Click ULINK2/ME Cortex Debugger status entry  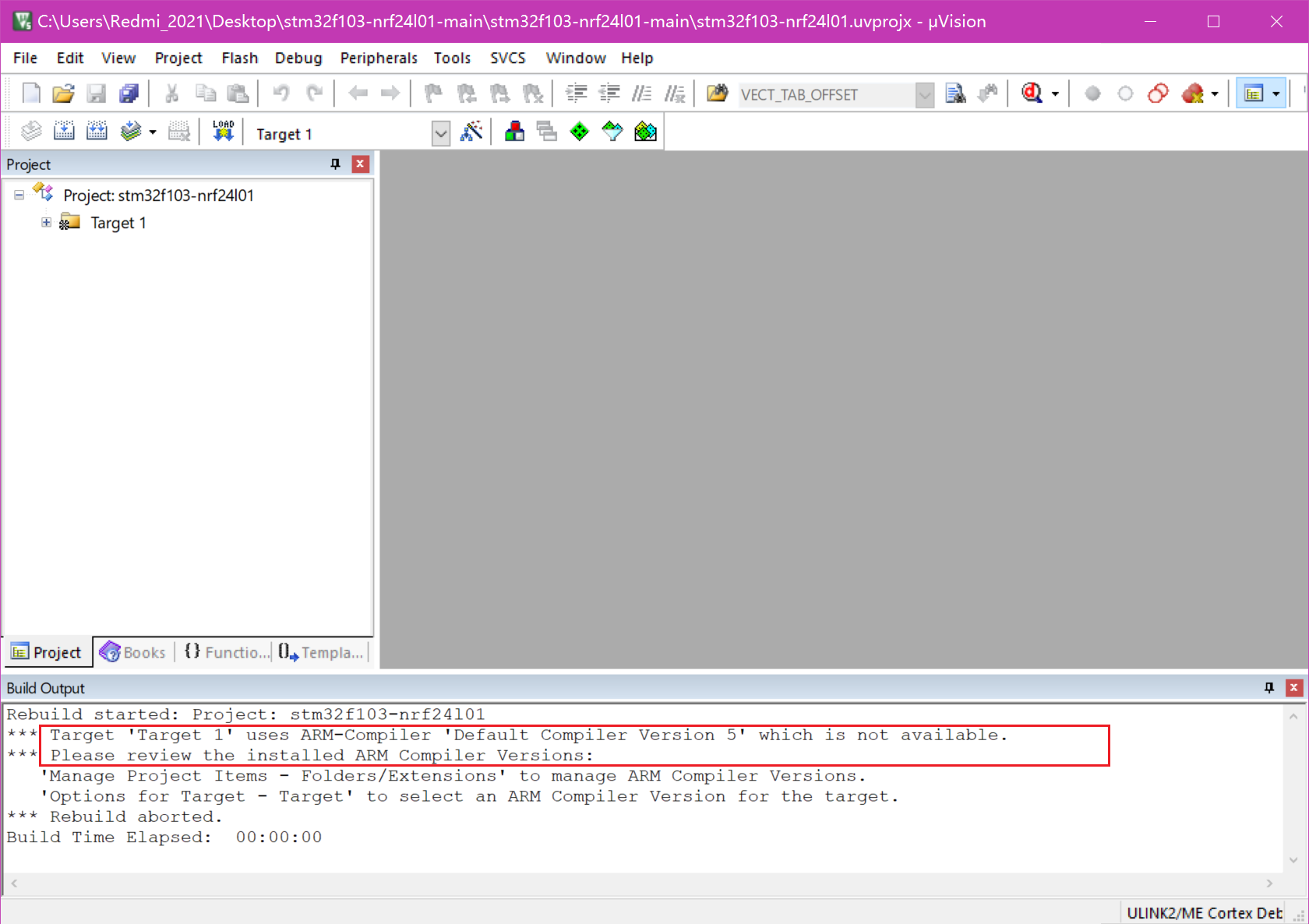1204,913
